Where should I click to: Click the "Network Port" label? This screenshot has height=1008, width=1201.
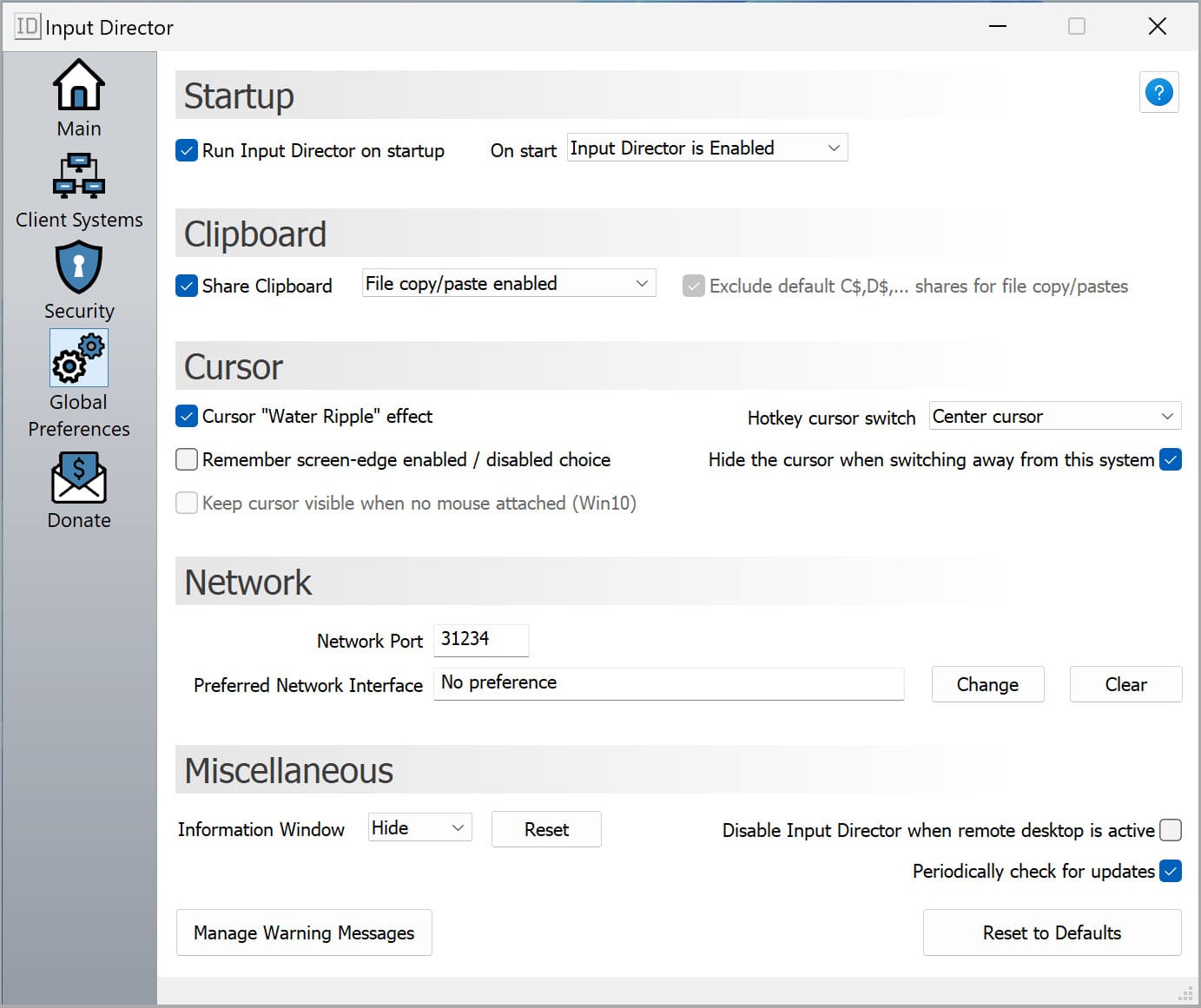[369, 641]
